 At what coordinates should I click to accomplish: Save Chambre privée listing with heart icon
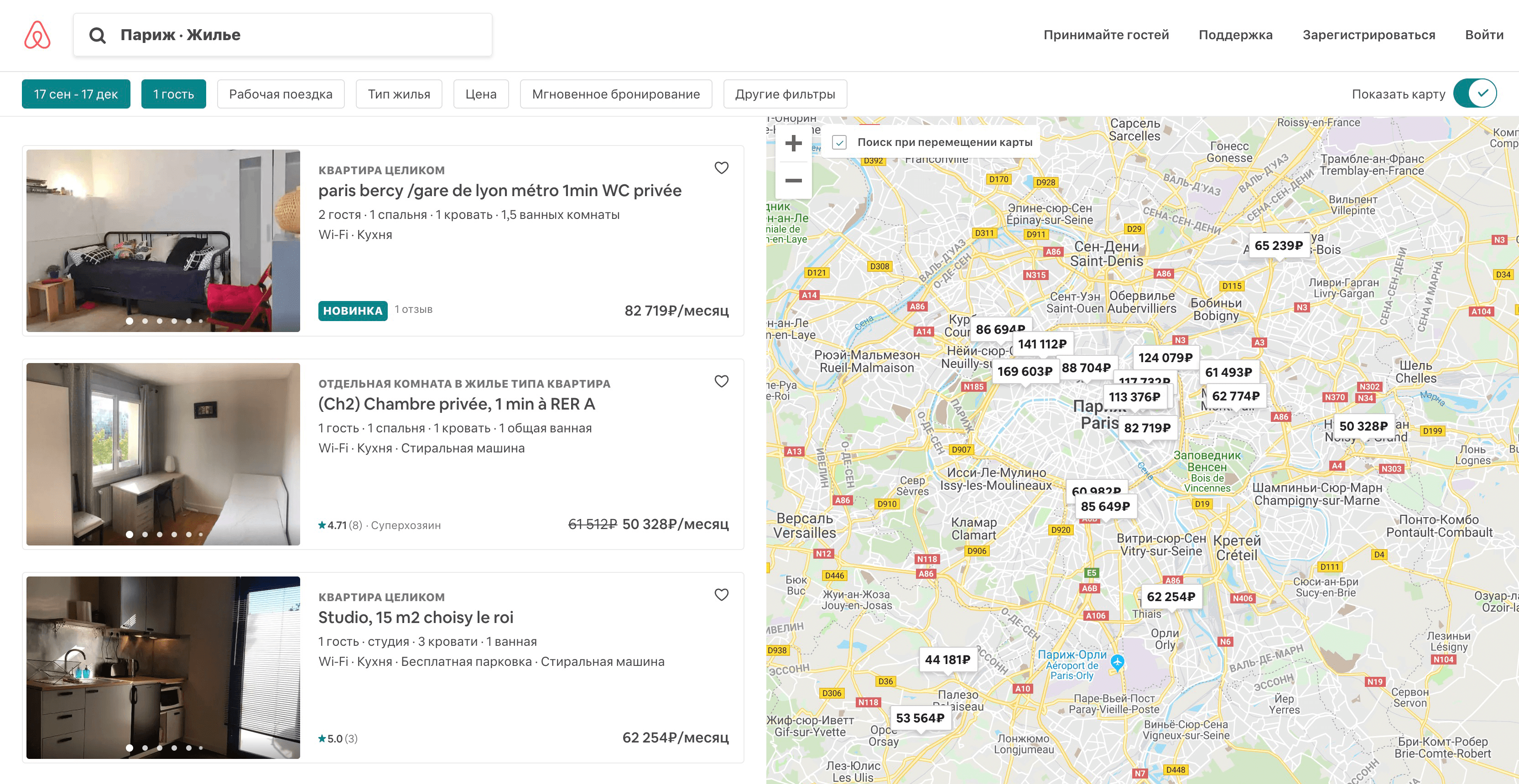pos(721,381)
